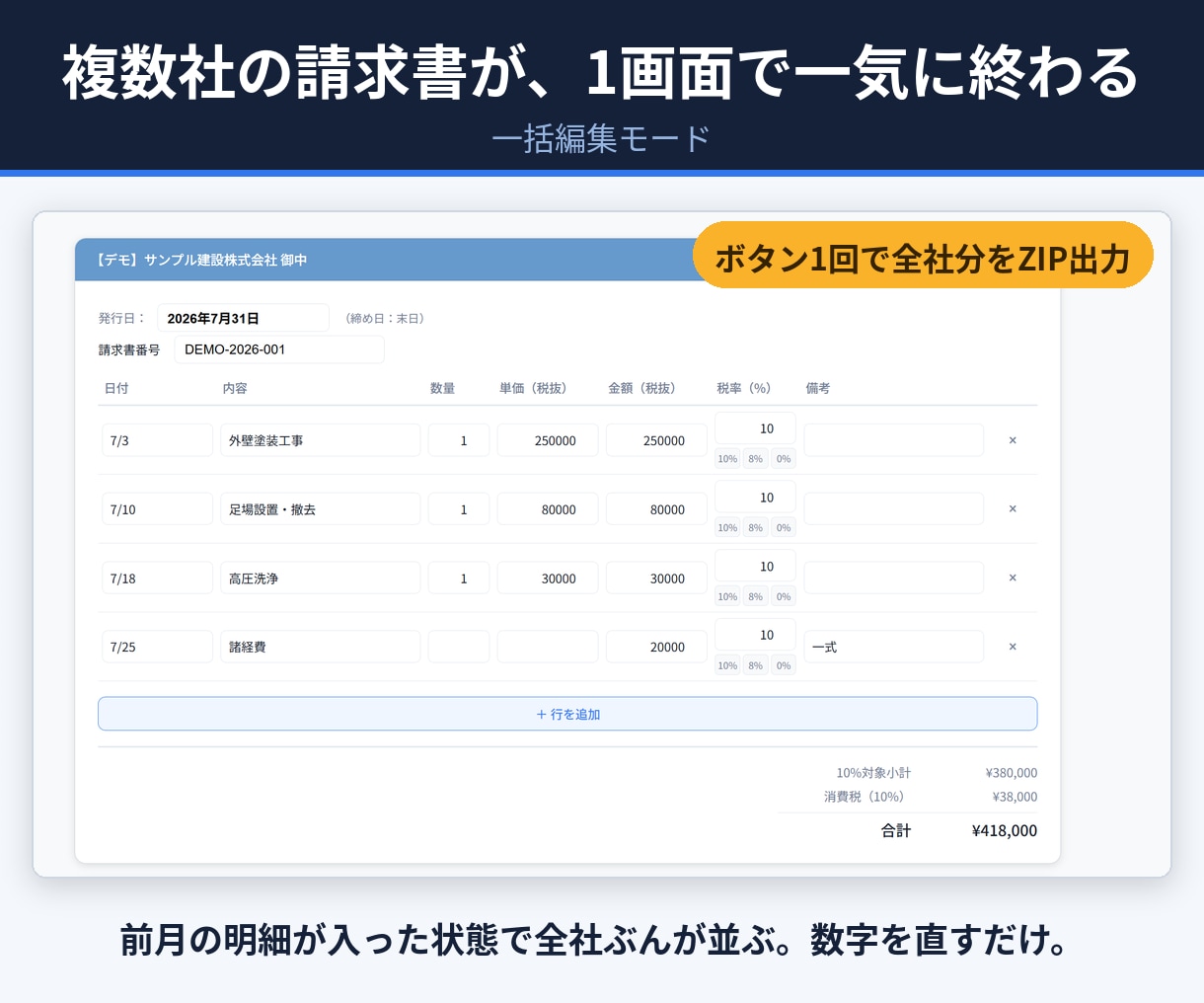This screenshot has width=1204, height=1003.
Task: Click 備考 field of 足場設置・撤去 row
Action: pos(894,509)
